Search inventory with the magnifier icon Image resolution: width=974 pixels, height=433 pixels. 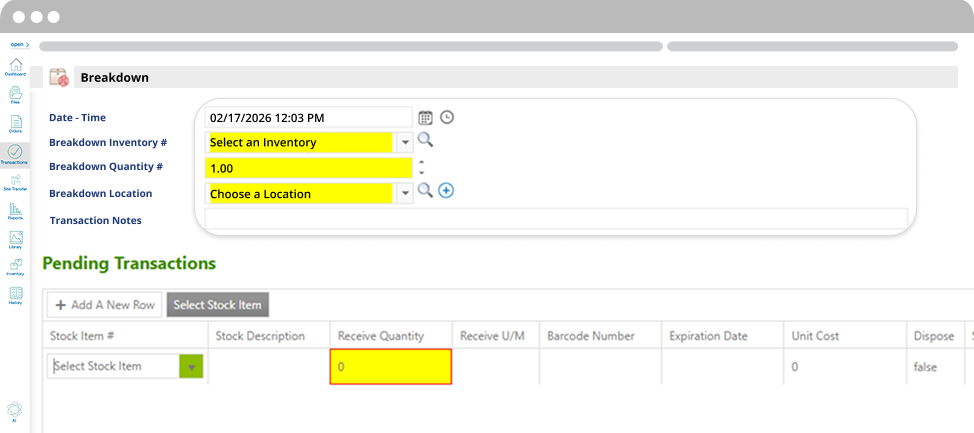click(425, 140)
